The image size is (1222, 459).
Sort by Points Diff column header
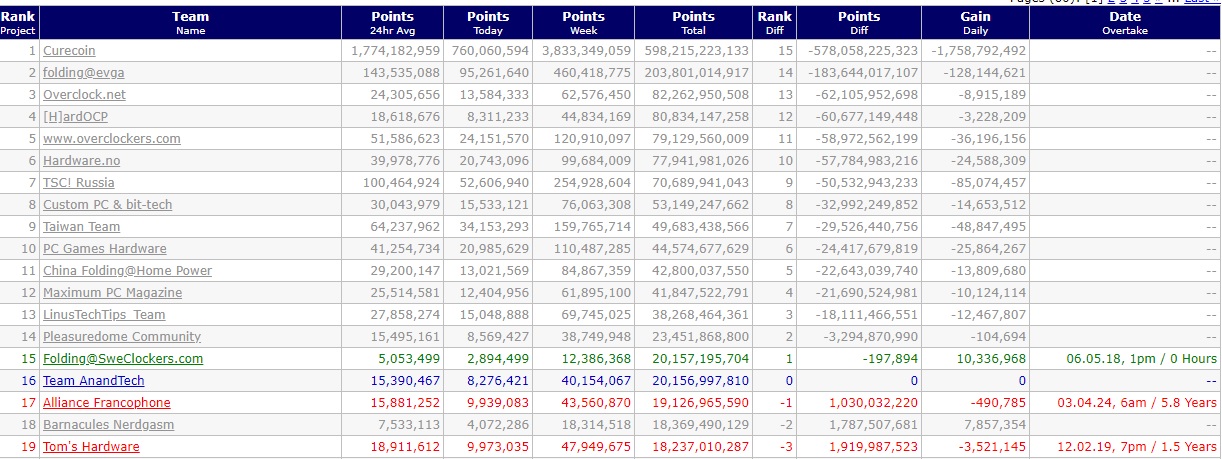tap(859, 23)
